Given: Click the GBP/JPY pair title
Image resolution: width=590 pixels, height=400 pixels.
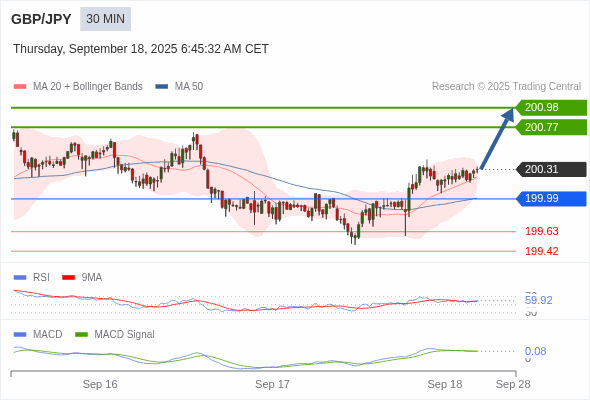Looking at the screenshot, I should 41,19.
